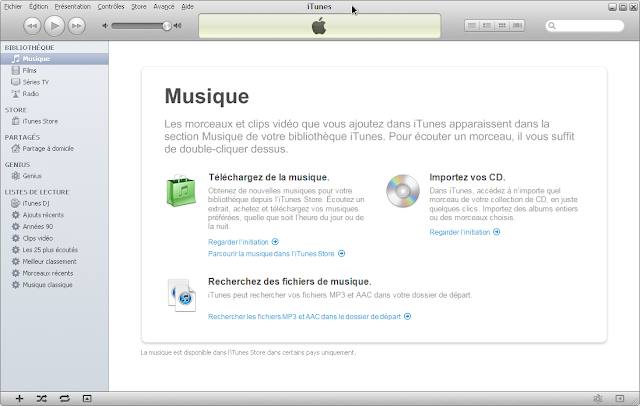Open iTunes Store from the sidebar
The width and height of the screenshot is (640, 406).
pyautogui.click(x=54, y=121)
